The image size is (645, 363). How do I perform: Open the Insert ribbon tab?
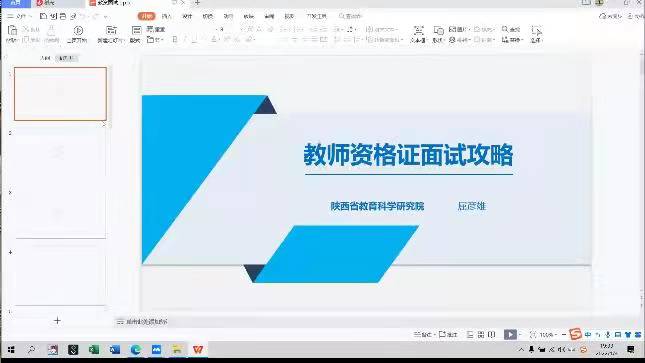click(167, 16)
